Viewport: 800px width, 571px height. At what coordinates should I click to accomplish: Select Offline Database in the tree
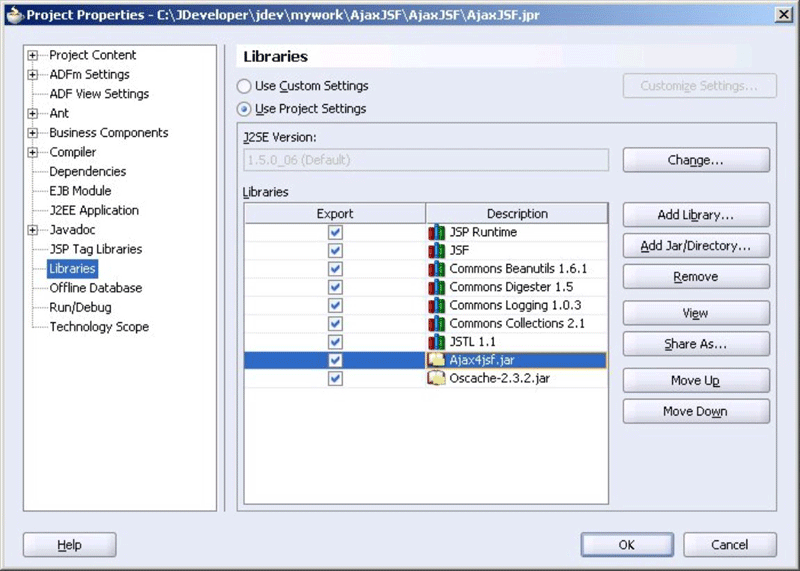(x=95, y=288)
